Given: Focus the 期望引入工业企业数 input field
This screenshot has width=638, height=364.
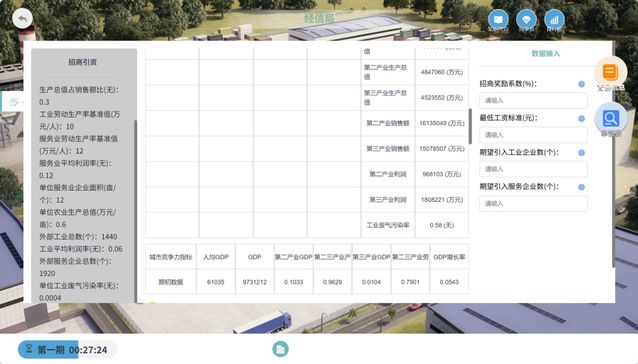Looking at the screenshot, I should (533, 169).
